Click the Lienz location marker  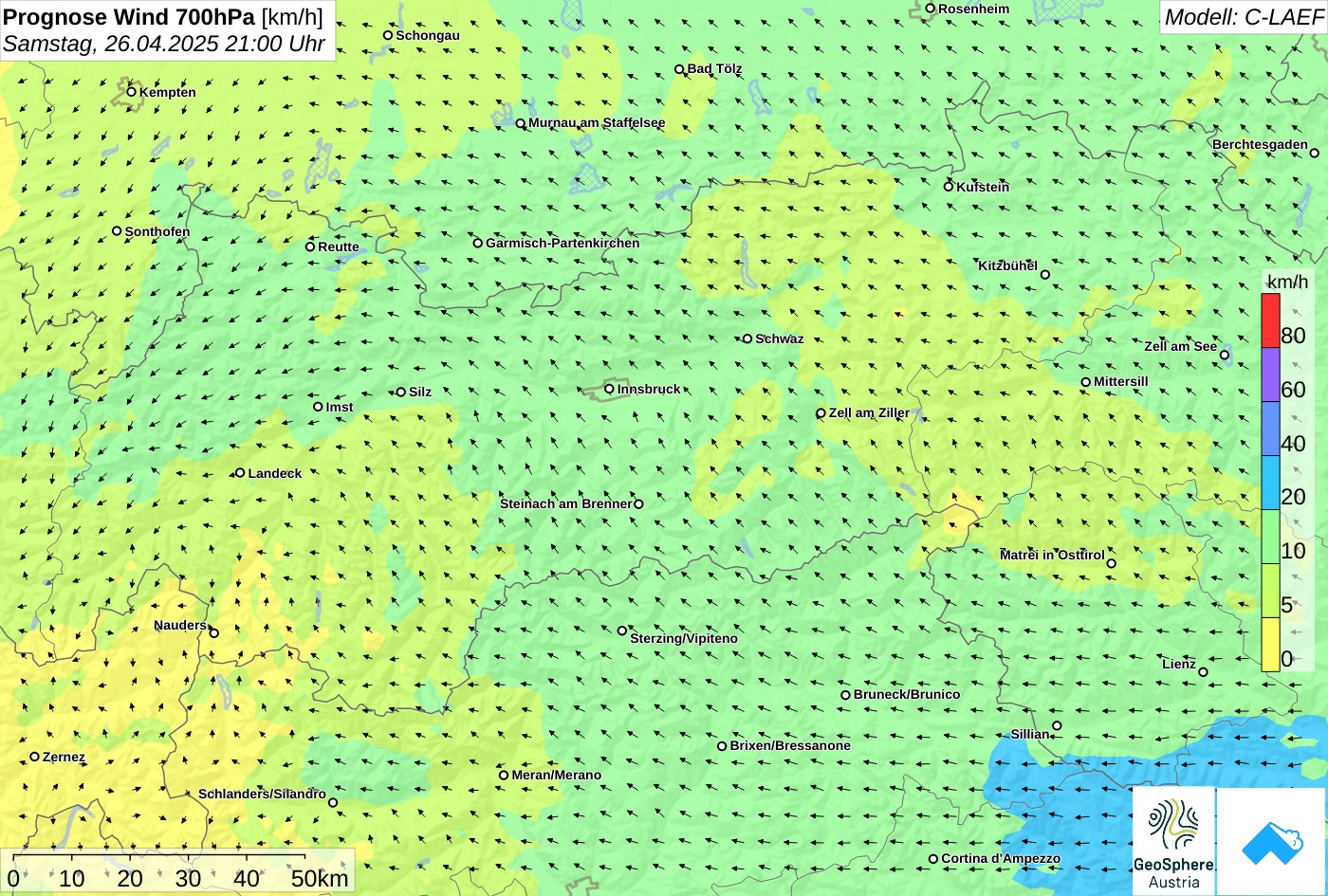1203,672
